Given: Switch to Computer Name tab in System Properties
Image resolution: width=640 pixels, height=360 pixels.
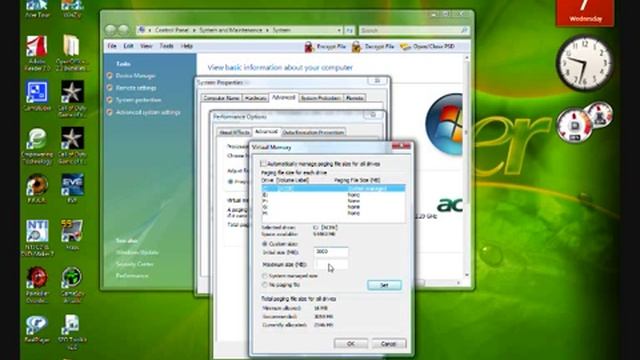Looking at the screenshot, I should click(221, 98).
